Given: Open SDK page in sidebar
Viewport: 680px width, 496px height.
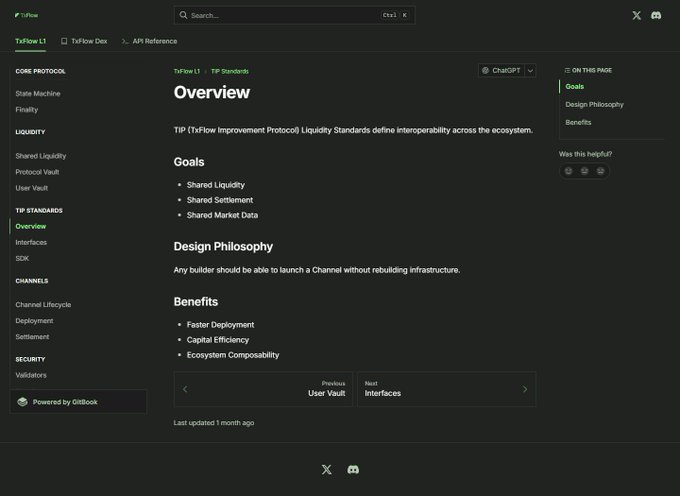Looking at the screenshot, I should pos(22,258).
